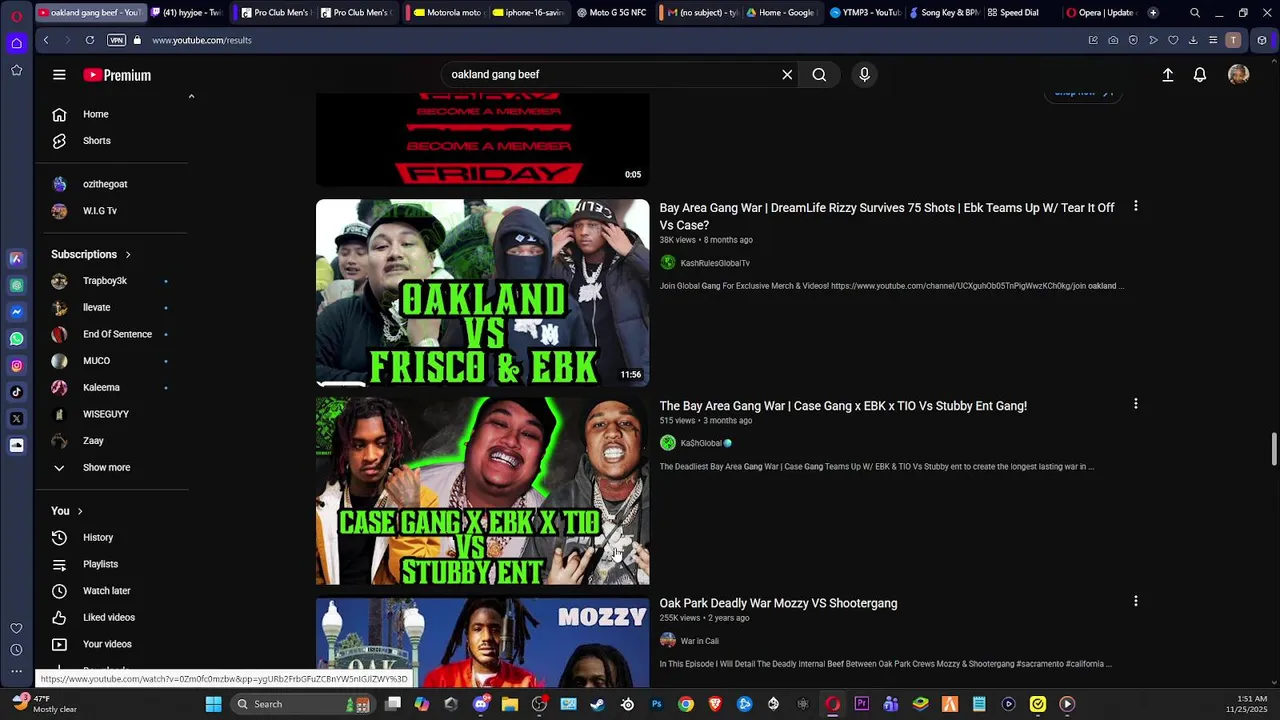Open the notifications bell
Viewport: 1280px width, 720px height.
point(1200,75)
